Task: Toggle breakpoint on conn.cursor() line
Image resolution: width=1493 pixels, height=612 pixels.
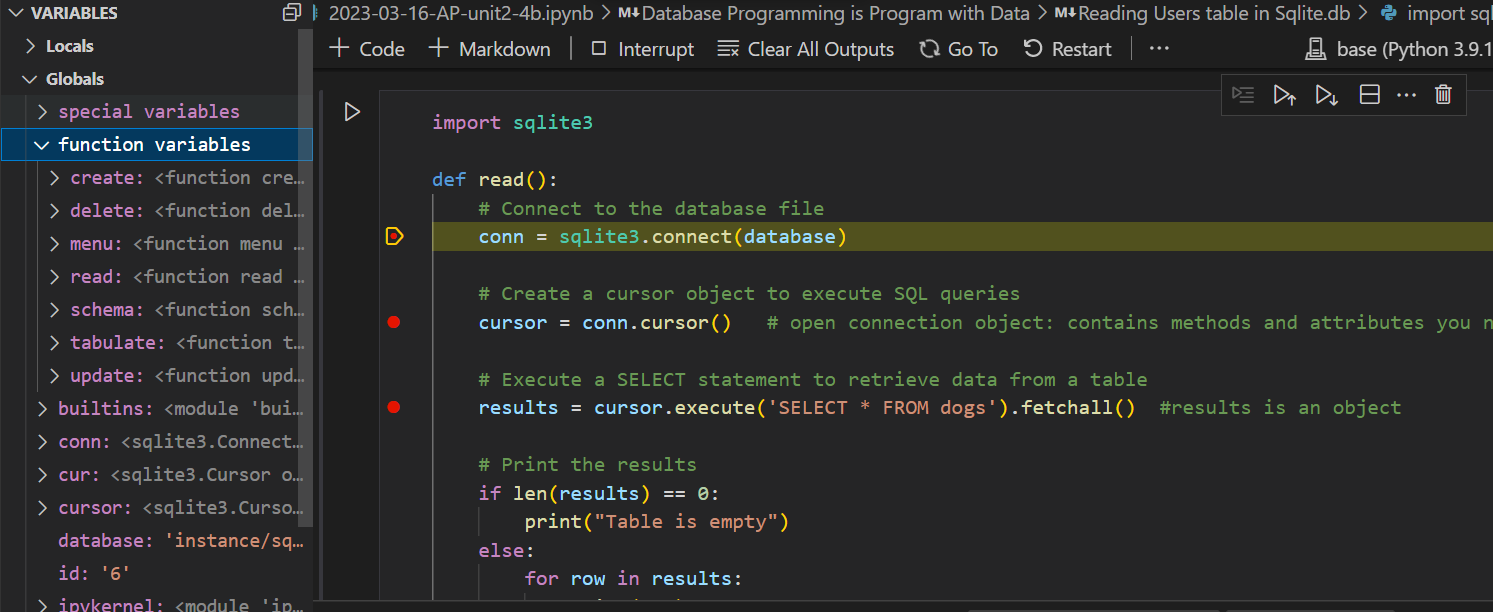Action: [394, 322]
